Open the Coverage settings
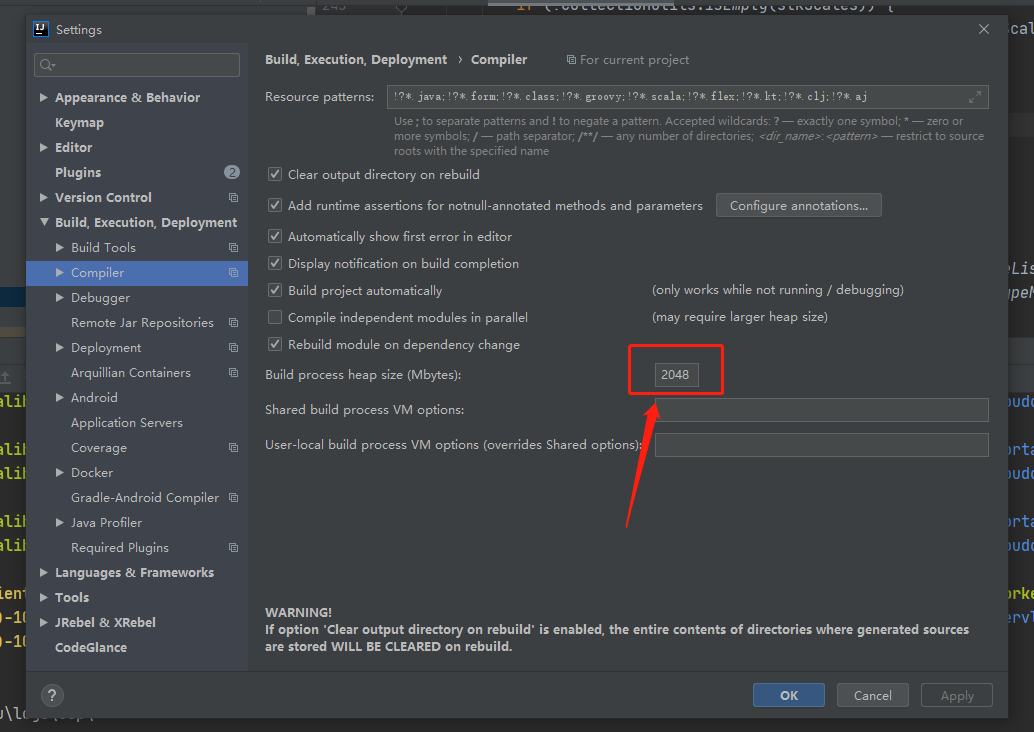The height and width of the screenshot is (732, 1034). pyautogui.click(x=99, y=448)
